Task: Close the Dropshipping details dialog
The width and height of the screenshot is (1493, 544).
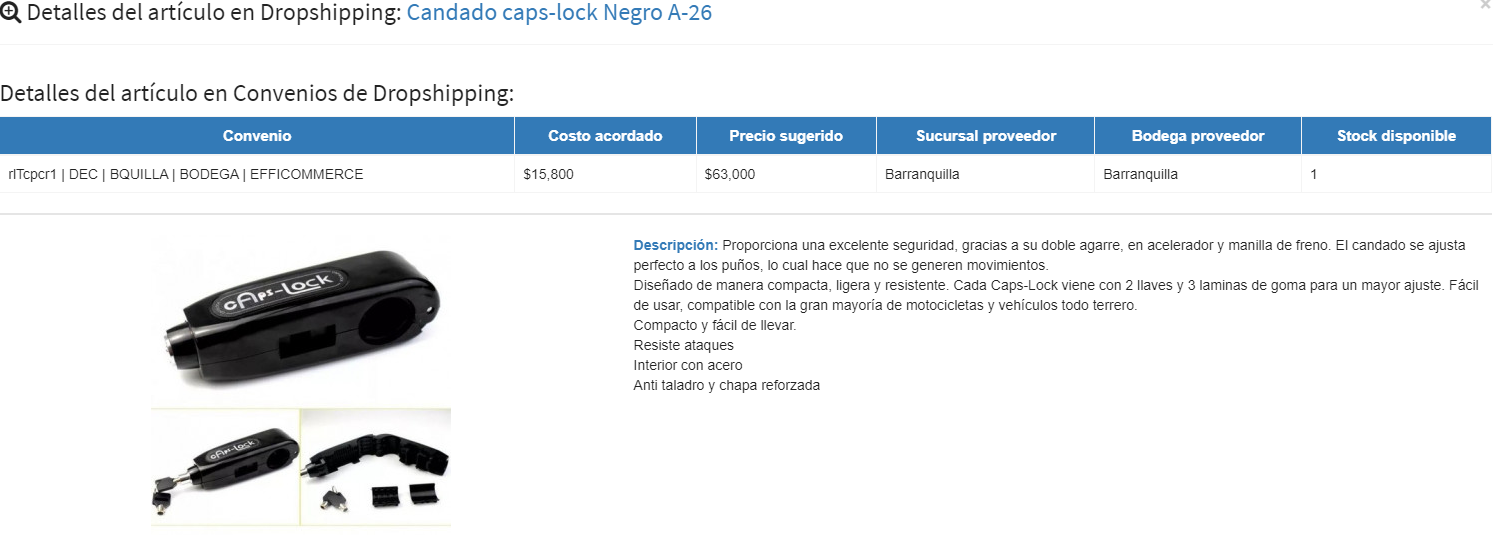Action: [1484, 6]
